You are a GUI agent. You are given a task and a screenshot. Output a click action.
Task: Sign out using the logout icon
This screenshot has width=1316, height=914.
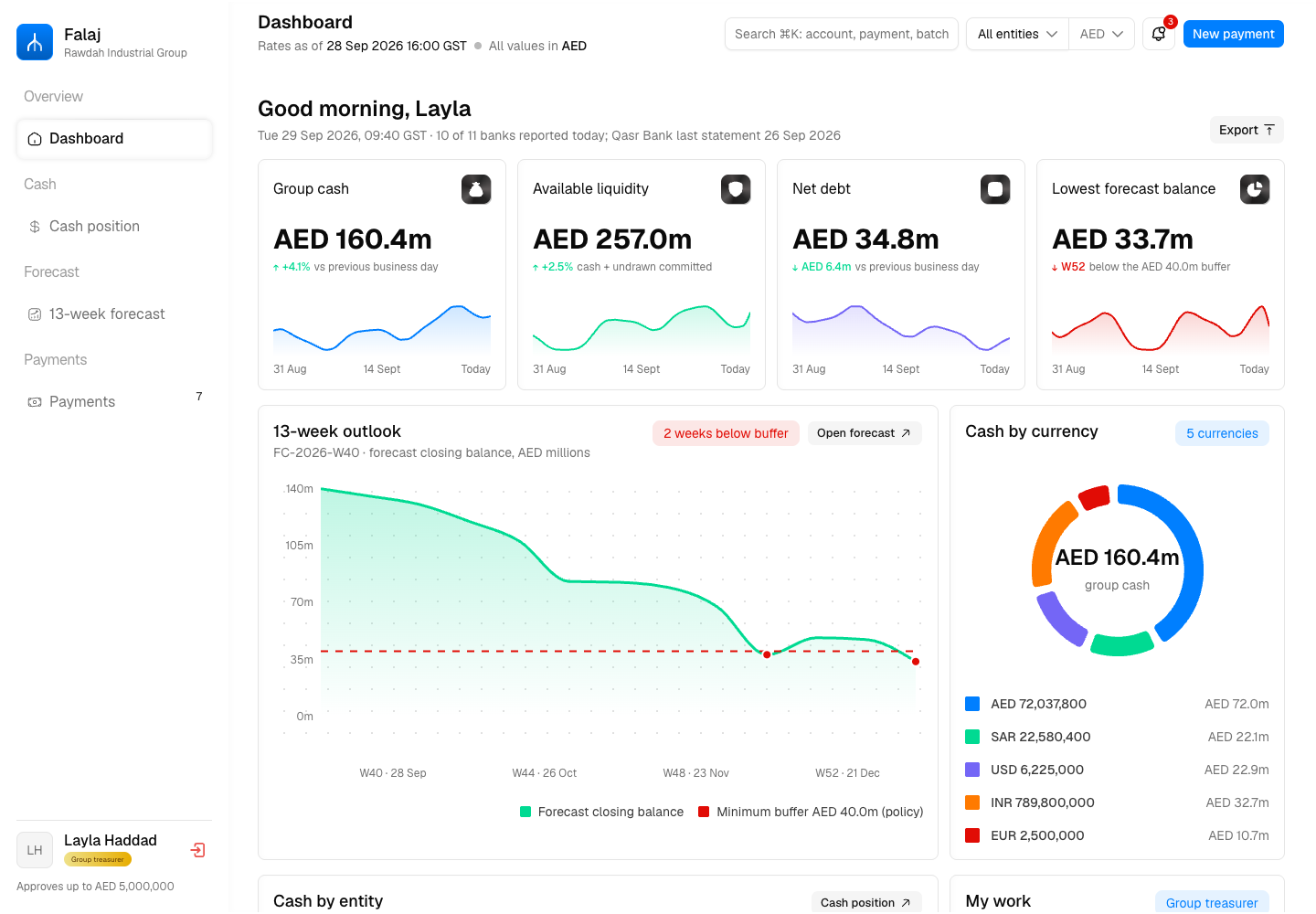(197, 850)
